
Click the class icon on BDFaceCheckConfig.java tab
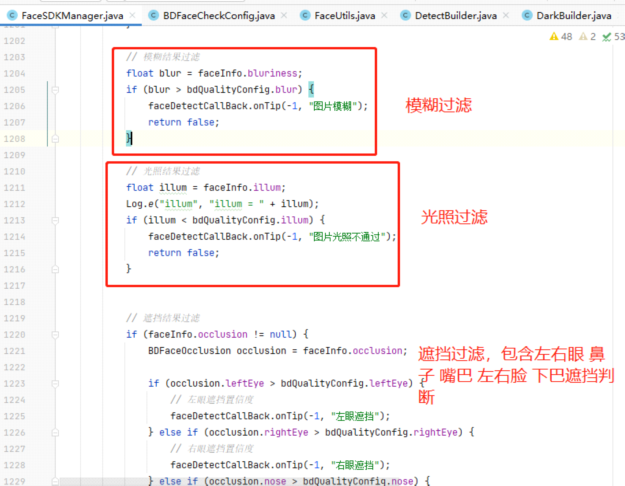153,16
